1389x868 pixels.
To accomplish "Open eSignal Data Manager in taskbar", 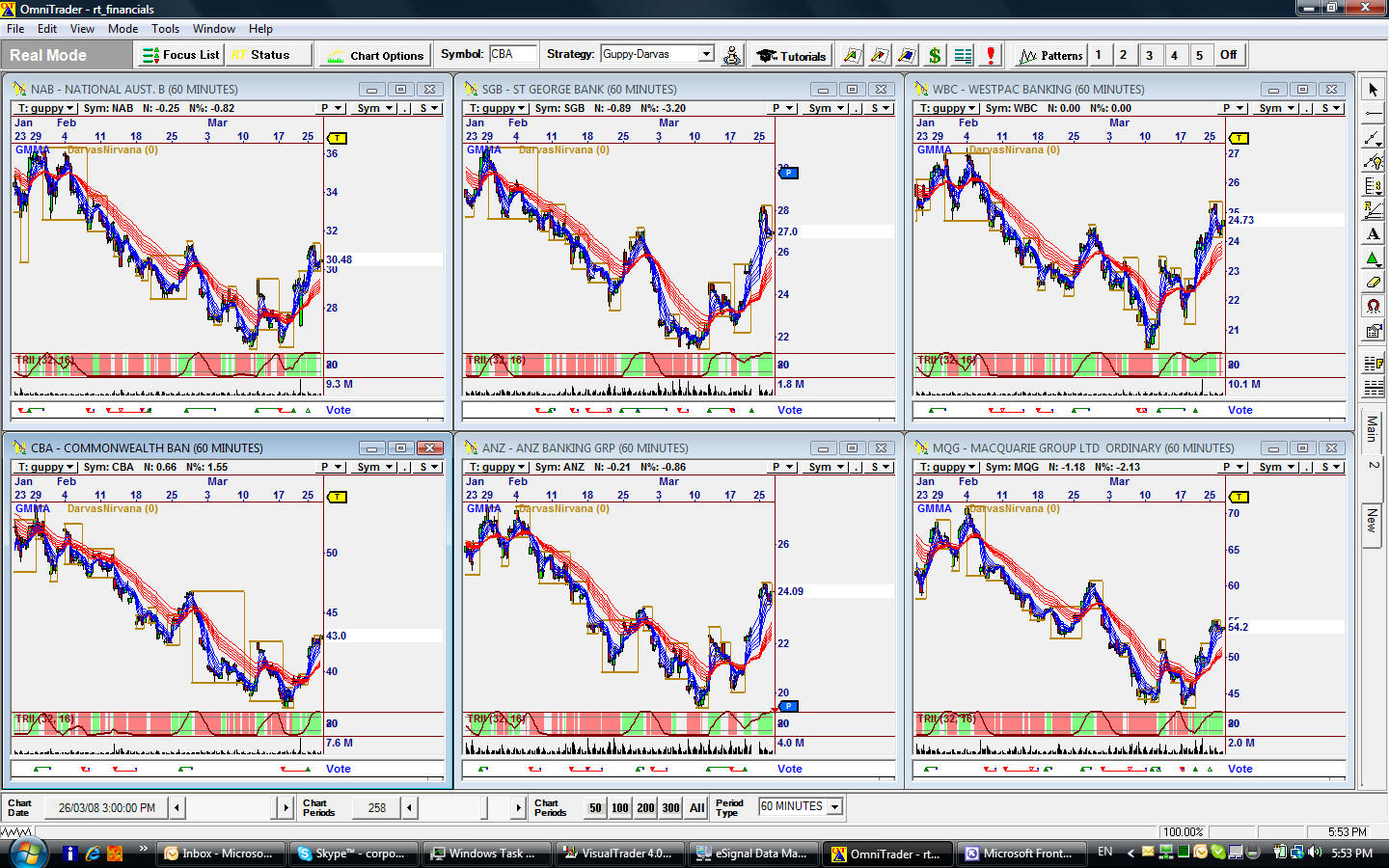I will (751, 854).
